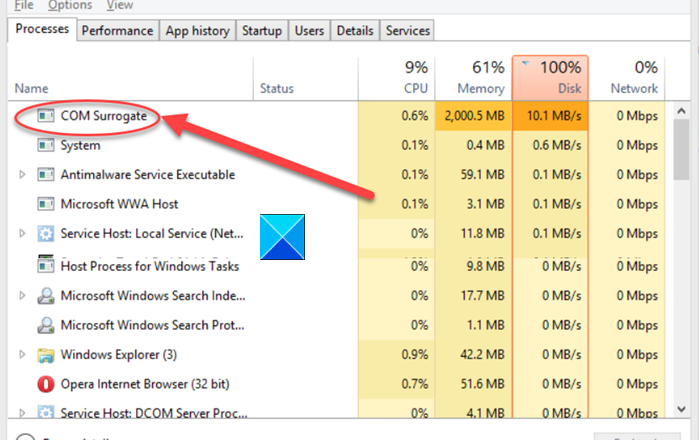Image resolution: width=699 pixels, height=440 pixels.
Task: Expand Windows Explorer (3) group
Action: pos(22,354)
